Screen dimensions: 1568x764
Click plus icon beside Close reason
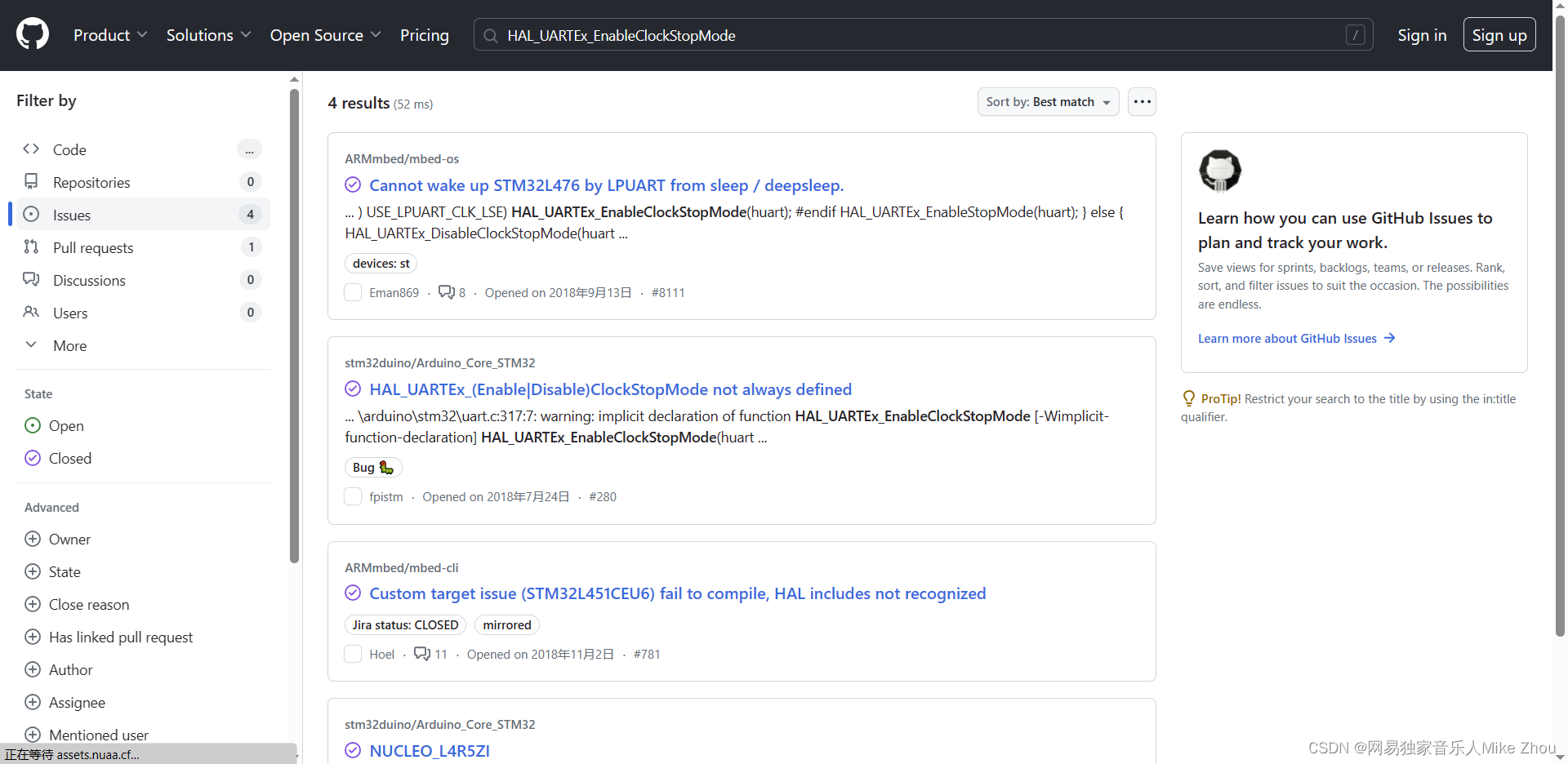[33, 604]
